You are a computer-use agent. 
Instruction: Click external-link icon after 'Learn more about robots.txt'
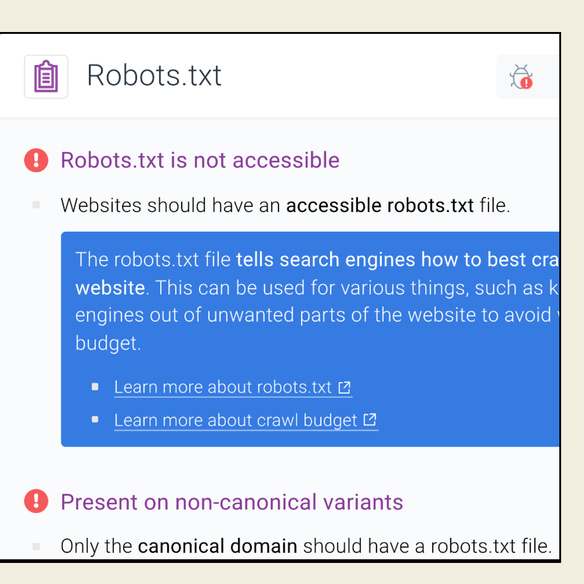point(345,387)
